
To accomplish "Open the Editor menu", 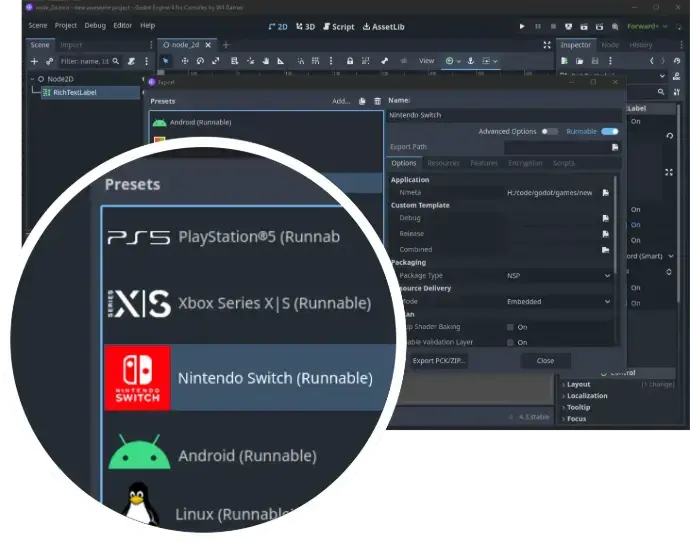I will click(x=122, y=26).
